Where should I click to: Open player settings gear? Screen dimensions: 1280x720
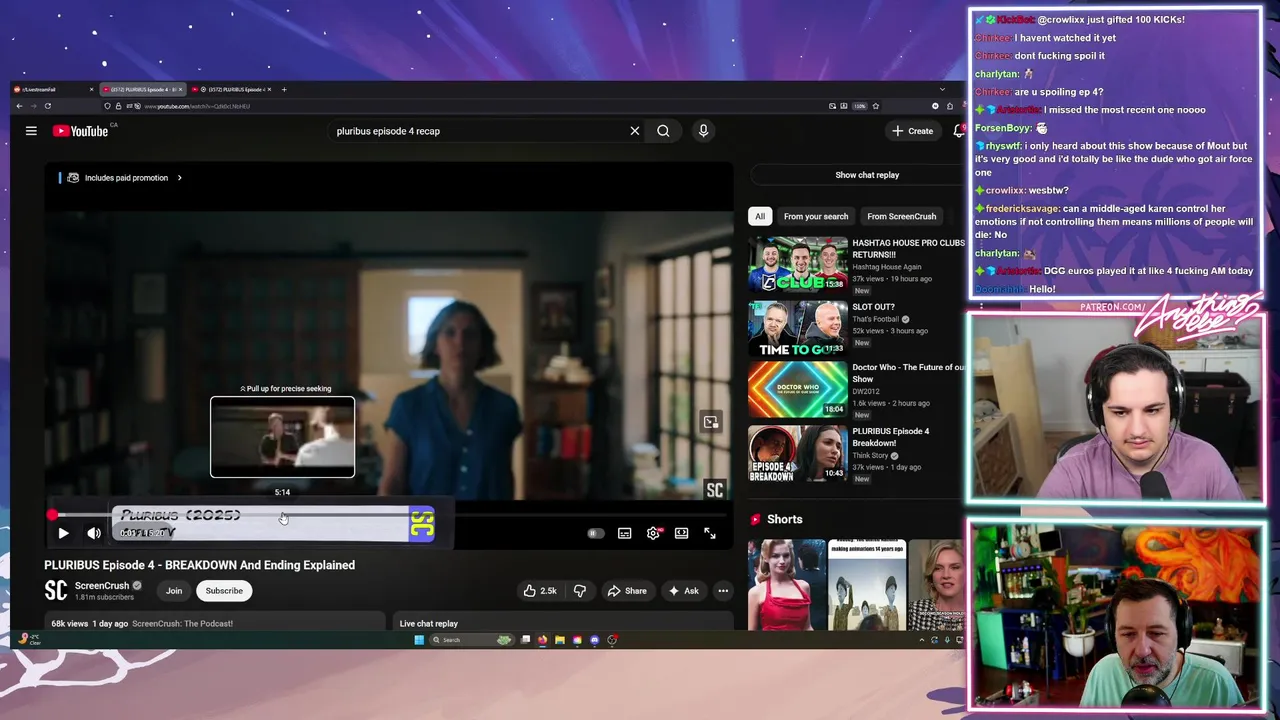(x=653, y=533)
